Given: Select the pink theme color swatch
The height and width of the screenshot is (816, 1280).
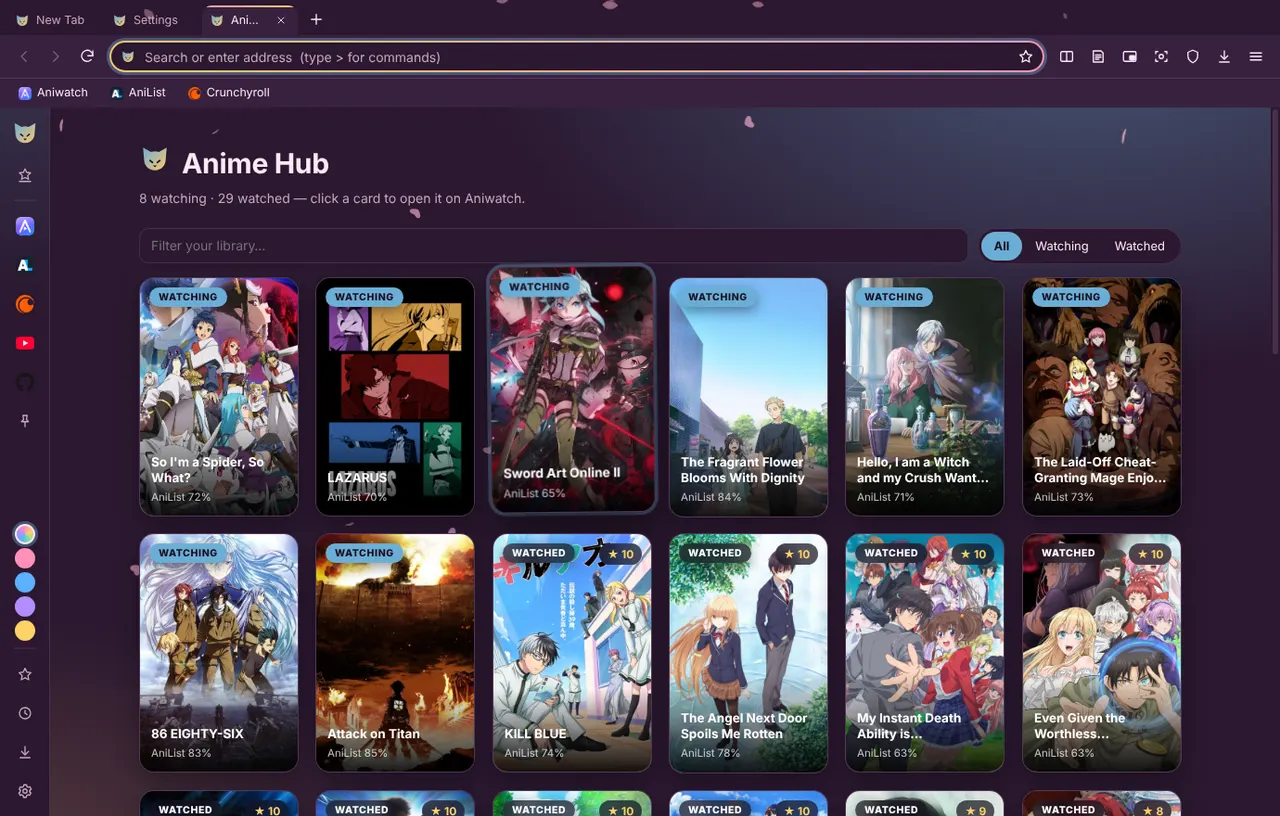Looking at the screenshot, I should (25, 558).
